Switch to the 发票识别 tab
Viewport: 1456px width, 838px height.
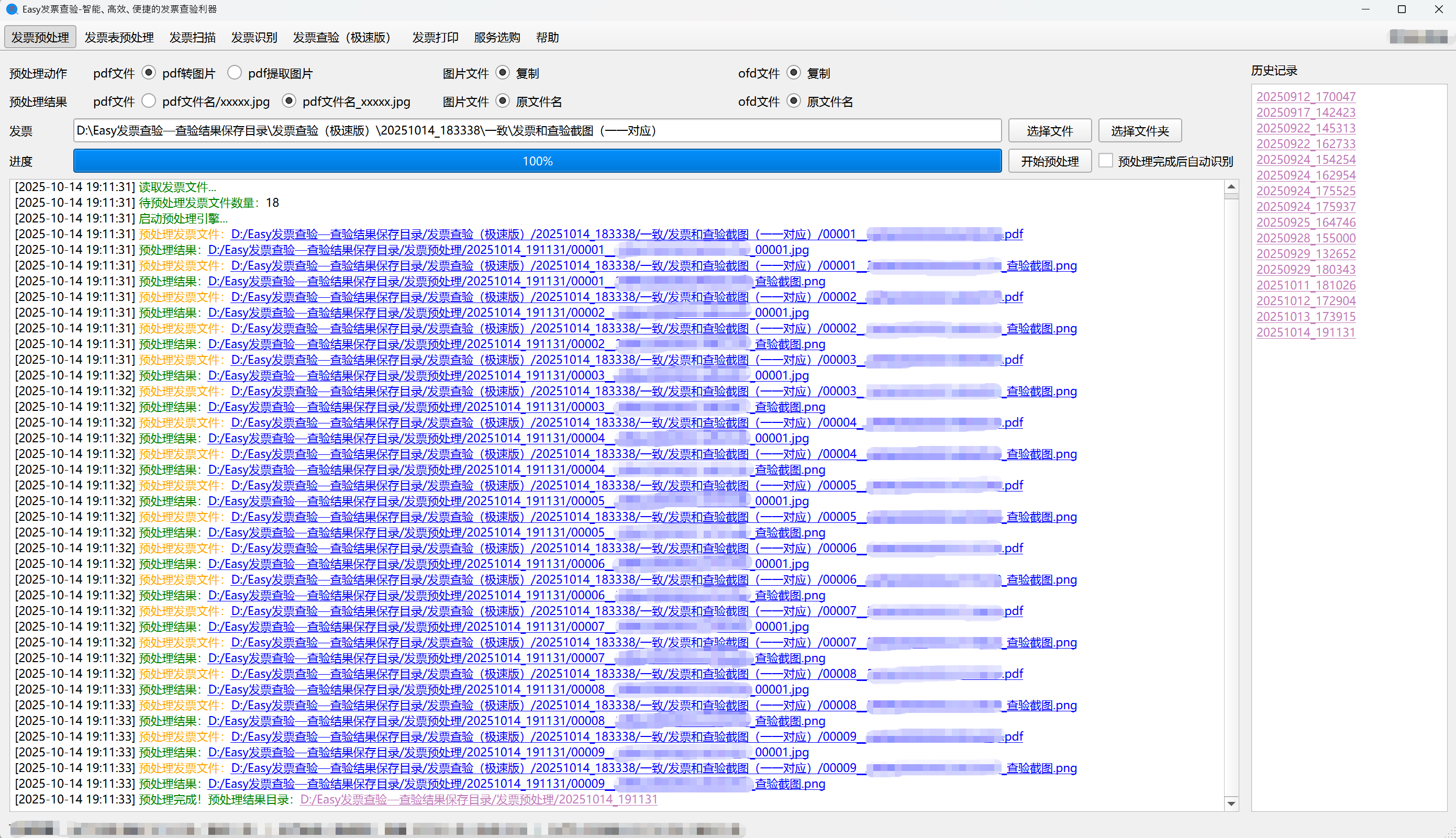pos(254,37)
